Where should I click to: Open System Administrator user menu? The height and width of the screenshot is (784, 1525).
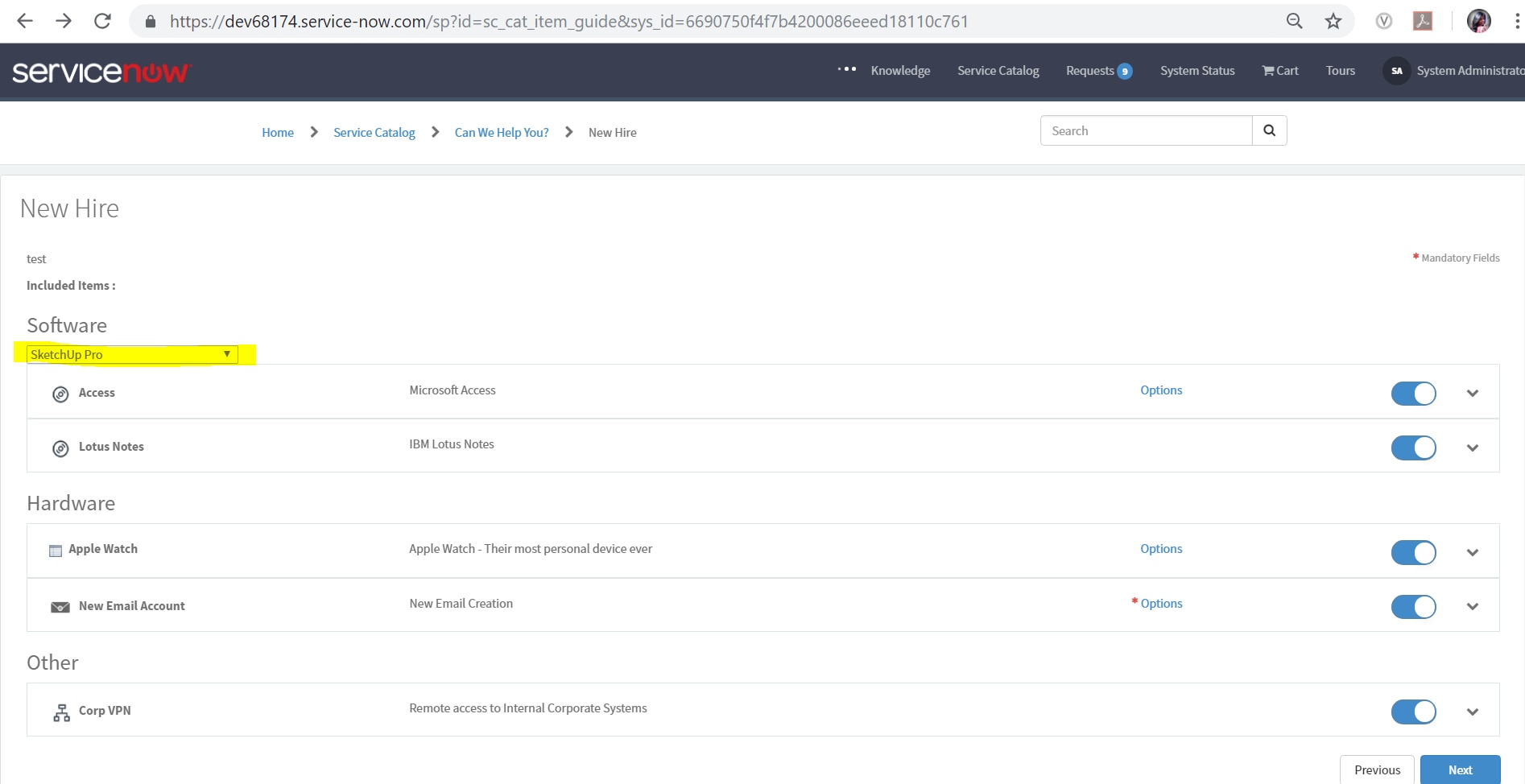pyautogui.click(x=1470, y=71)
